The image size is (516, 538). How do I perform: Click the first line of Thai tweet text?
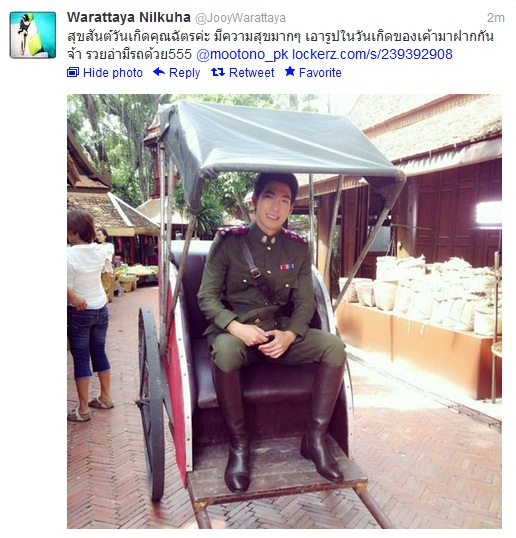pyautogui.click(x=280, y=36)
